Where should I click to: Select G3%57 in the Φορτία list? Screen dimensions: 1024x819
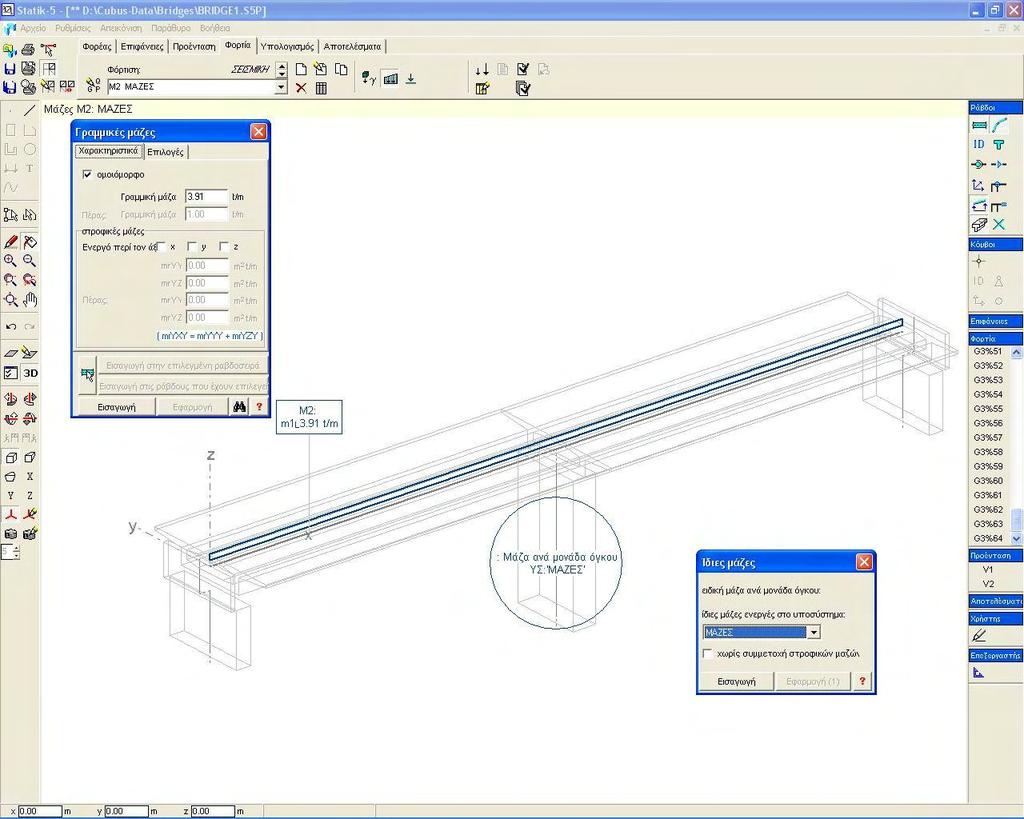pos(989,438)
